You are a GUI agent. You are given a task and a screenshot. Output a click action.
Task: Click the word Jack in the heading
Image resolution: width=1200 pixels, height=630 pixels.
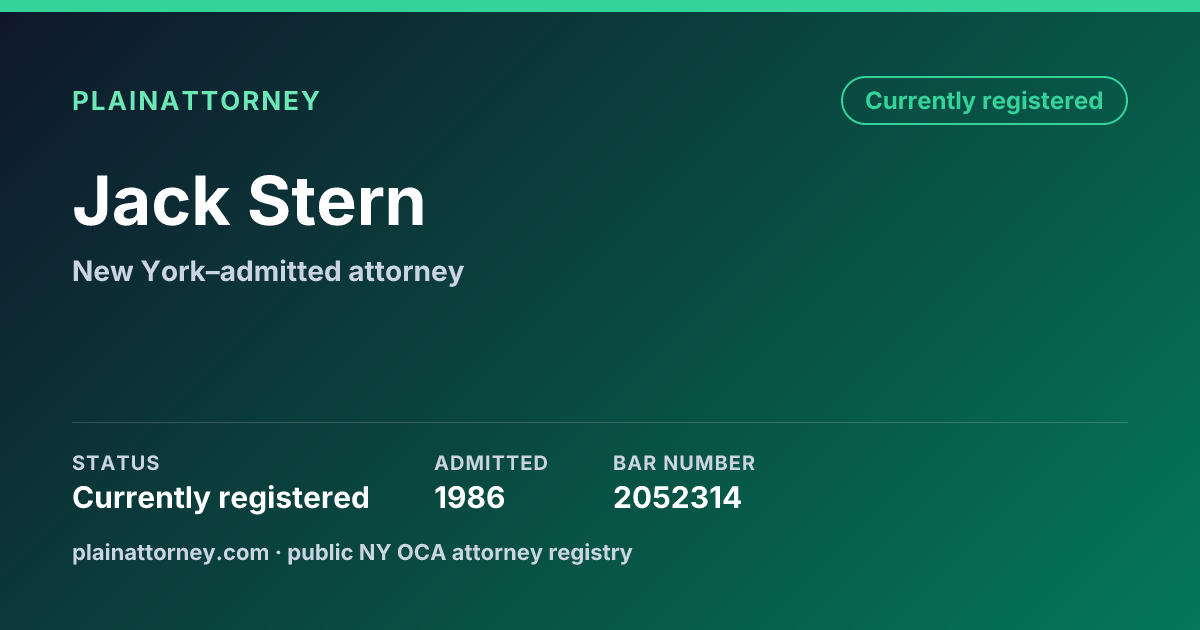[x=151, y=201]
